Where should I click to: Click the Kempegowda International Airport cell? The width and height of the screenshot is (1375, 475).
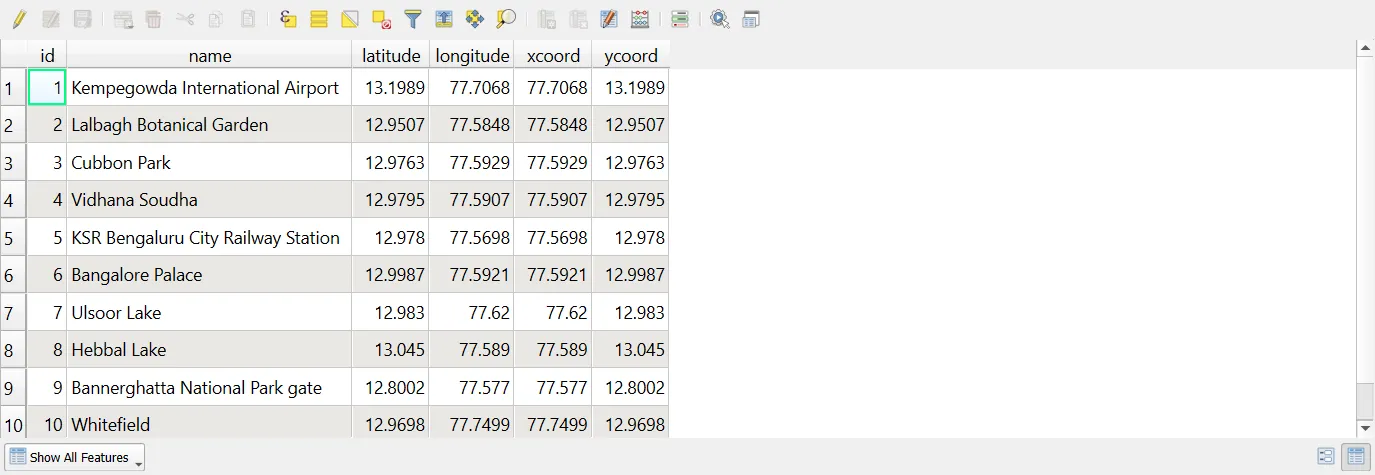(210, 88)
